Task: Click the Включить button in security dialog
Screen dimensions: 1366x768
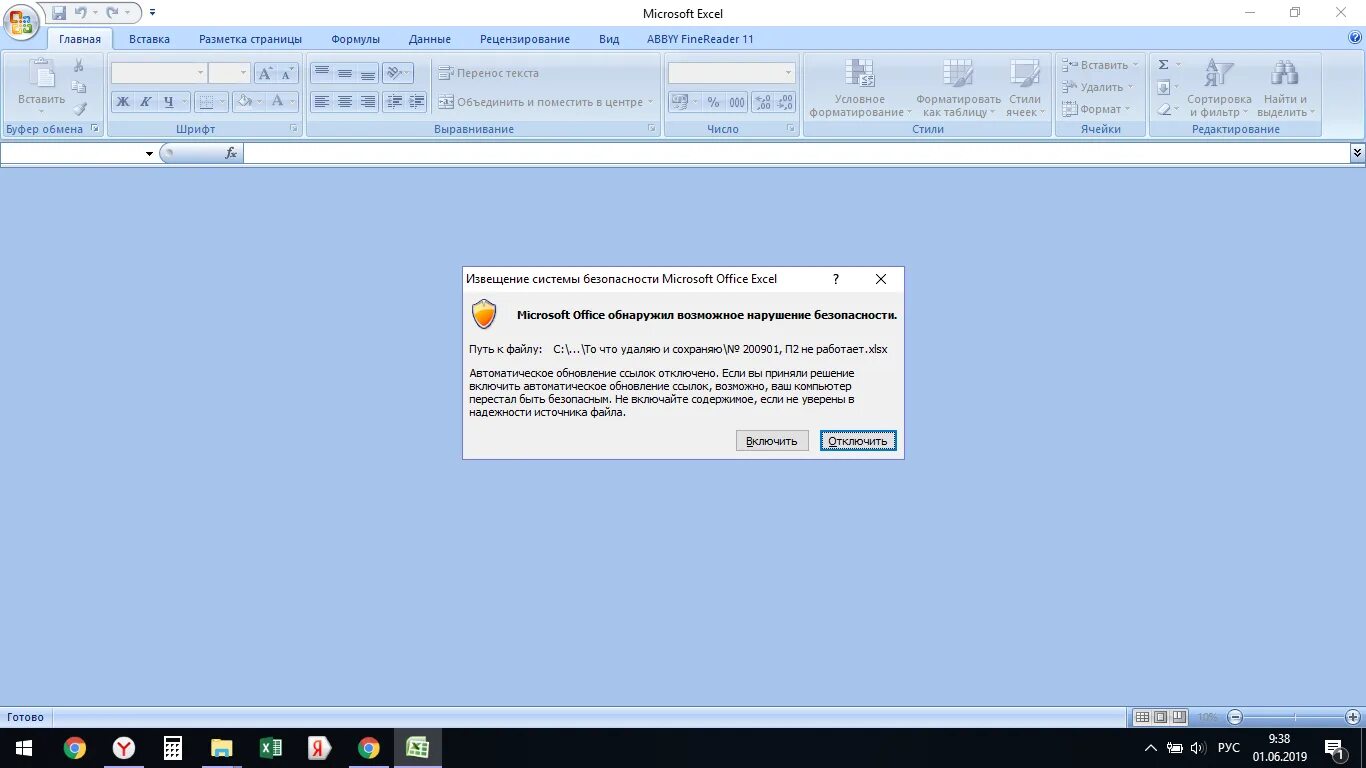Action: [772, 441]
